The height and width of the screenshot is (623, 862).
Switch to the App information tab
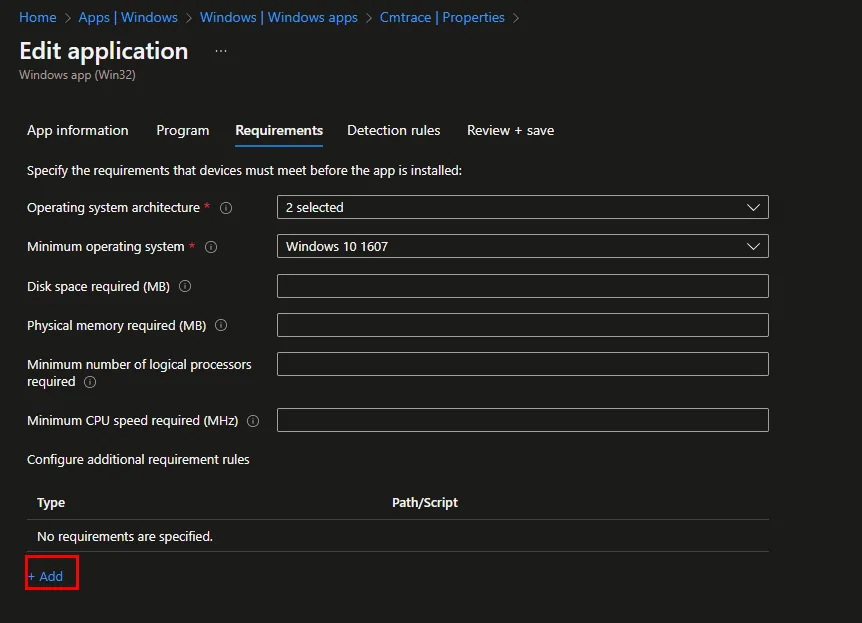(x=78, y=130)
